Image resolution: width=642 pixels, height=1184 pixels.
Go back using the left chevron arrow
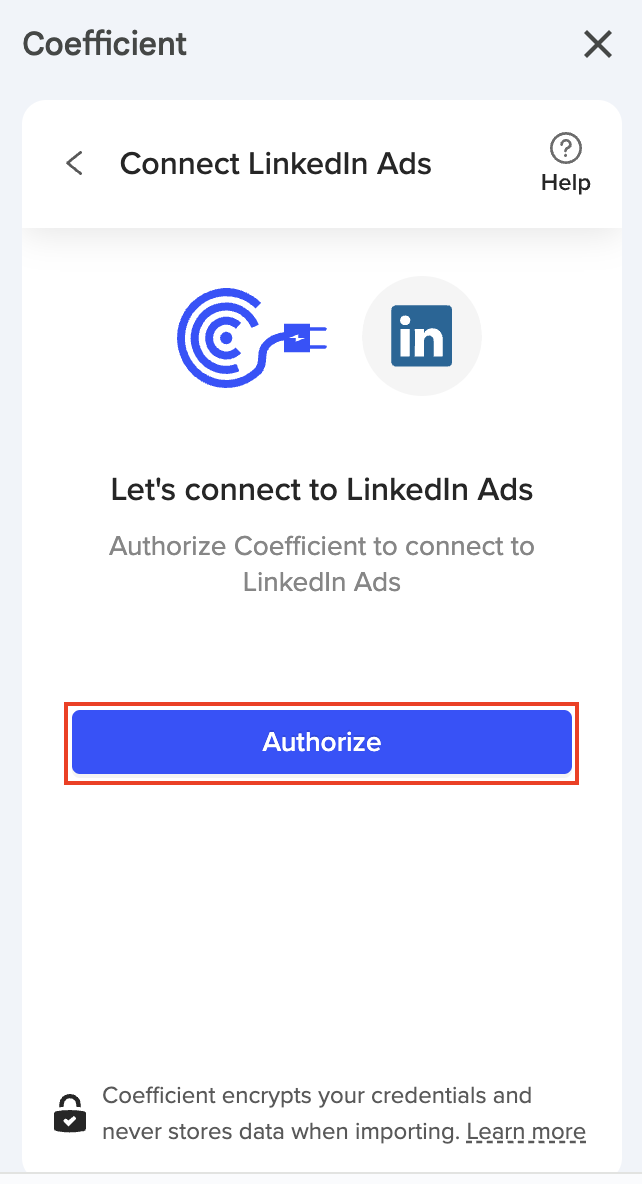[74, 163]
